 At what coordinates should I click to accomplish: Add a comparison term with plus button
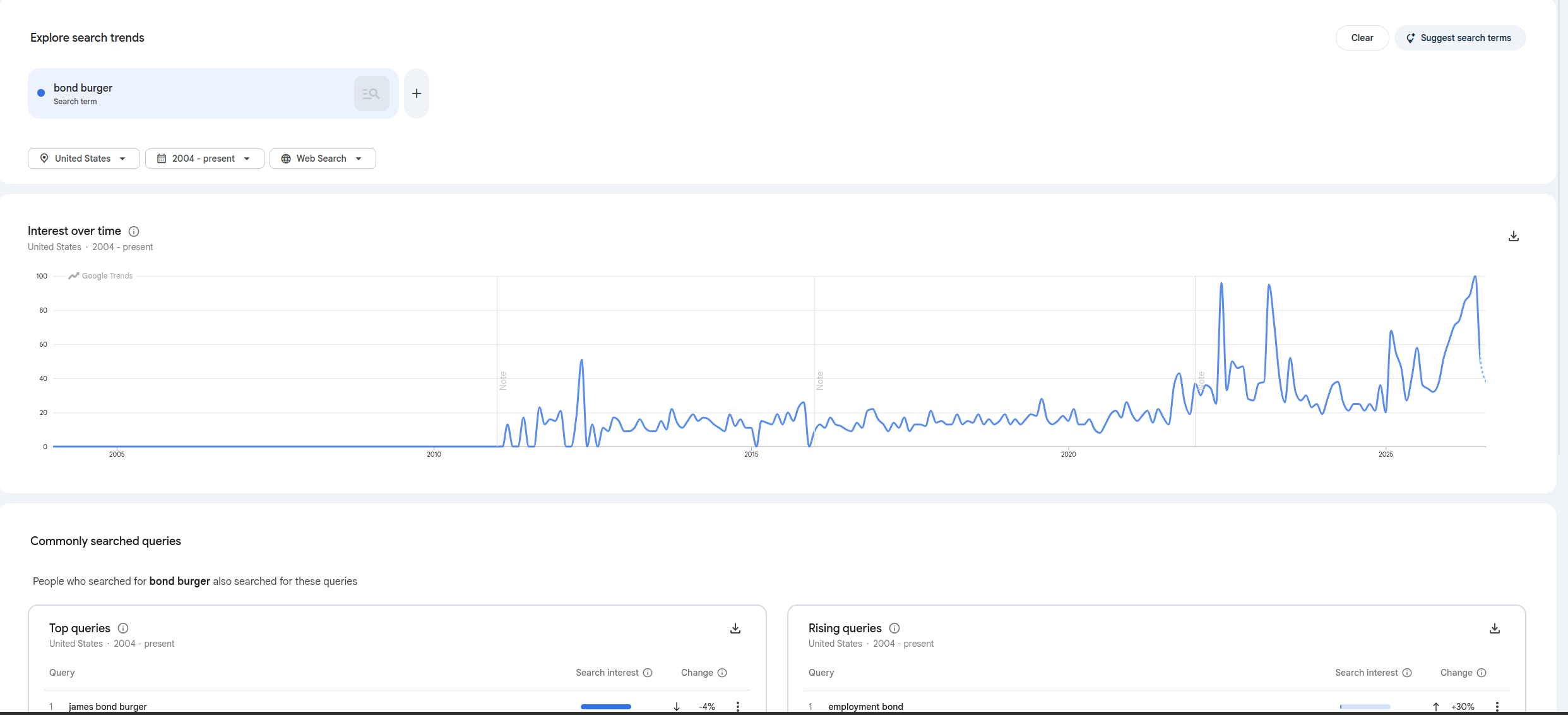click(417, 93)
